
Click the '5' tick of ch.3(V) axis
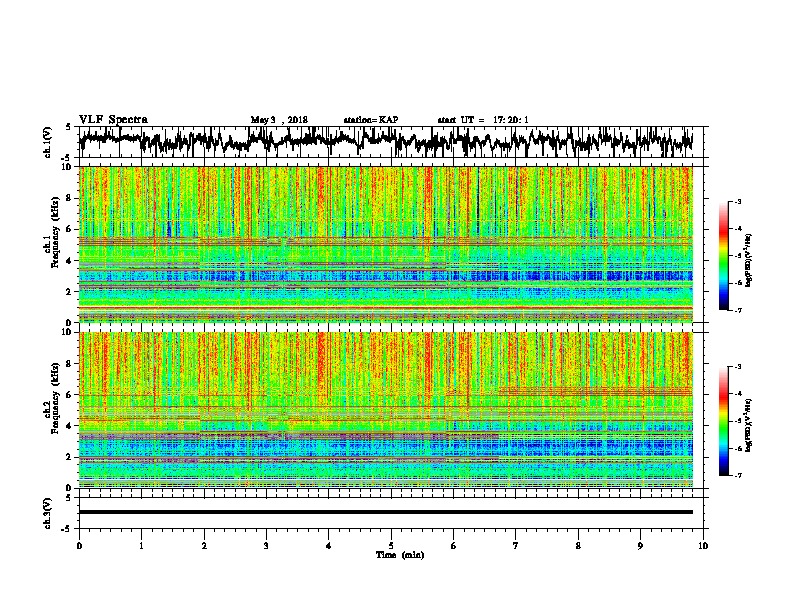point(68,498)
